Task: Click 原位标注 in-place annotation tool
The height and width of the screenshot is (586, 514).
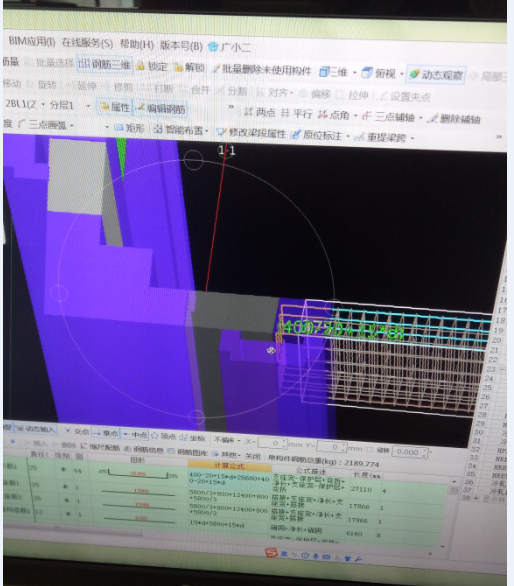Action: click(x=317, y=135)
